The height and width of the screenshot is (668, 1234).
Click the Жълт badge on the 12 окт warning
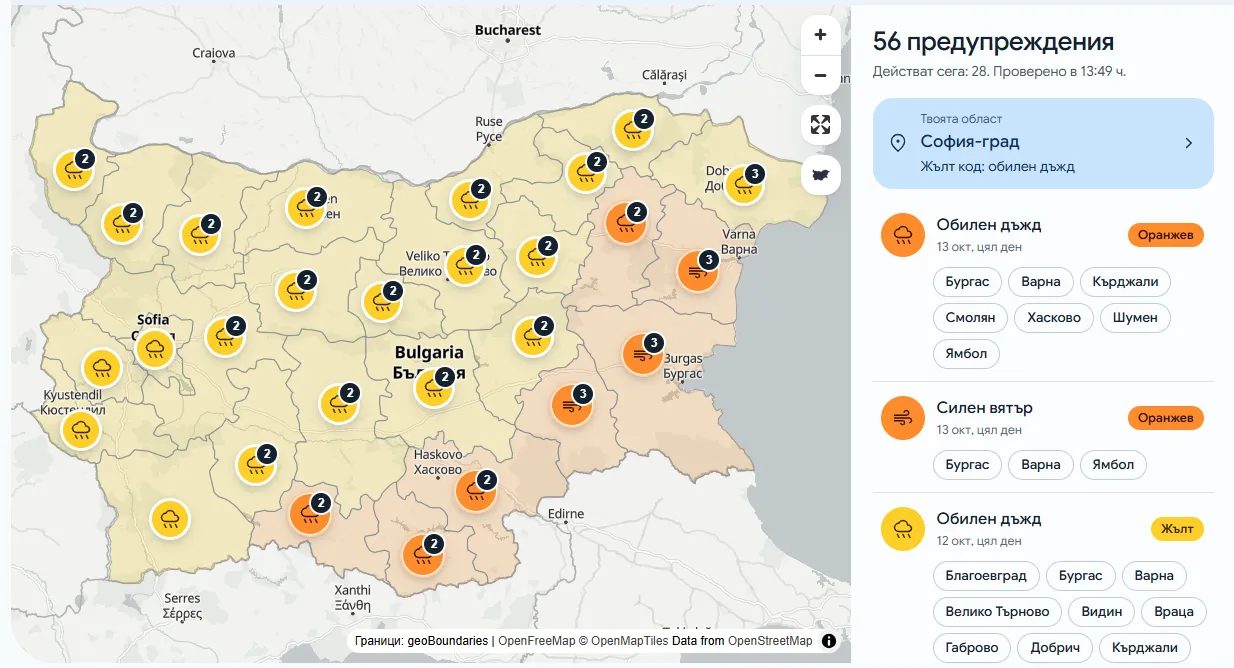1177,529
